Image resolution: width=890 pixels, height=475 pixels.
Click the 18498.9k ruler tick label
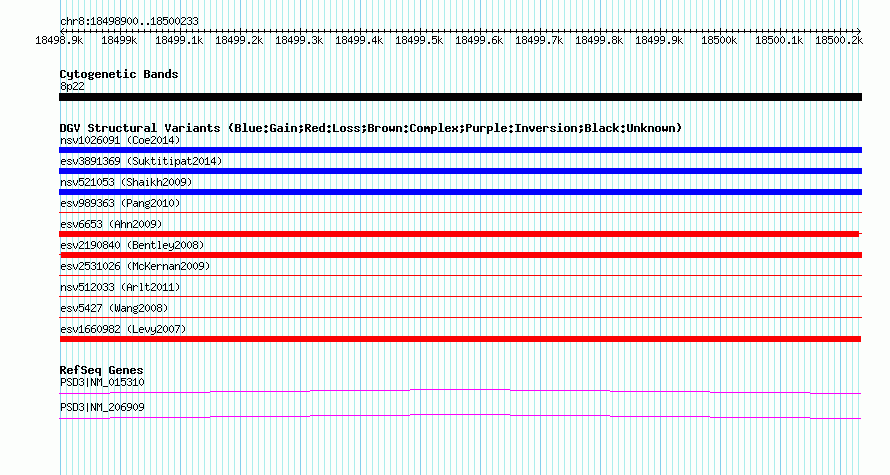coord(59,40)
